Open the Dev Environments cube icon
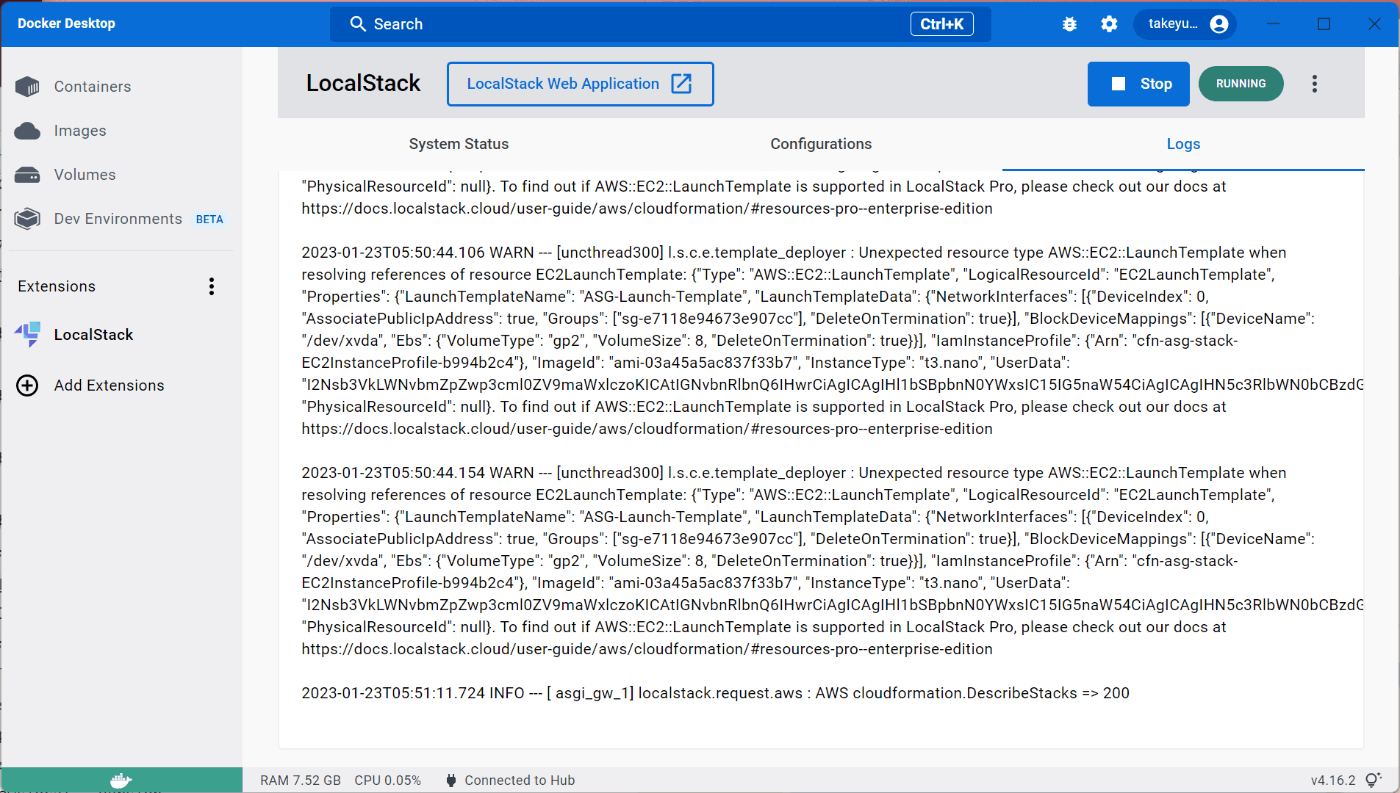 (x=28, y=219)
